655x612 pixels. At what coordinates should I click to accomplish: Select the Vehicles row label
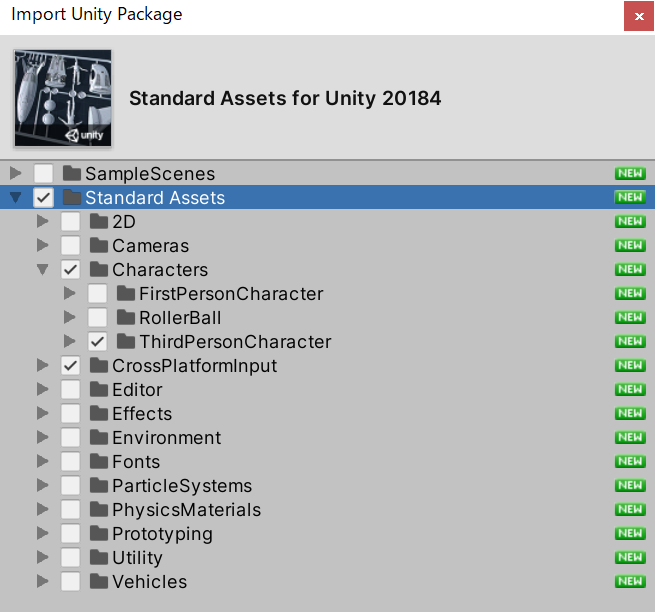(150, 582)
